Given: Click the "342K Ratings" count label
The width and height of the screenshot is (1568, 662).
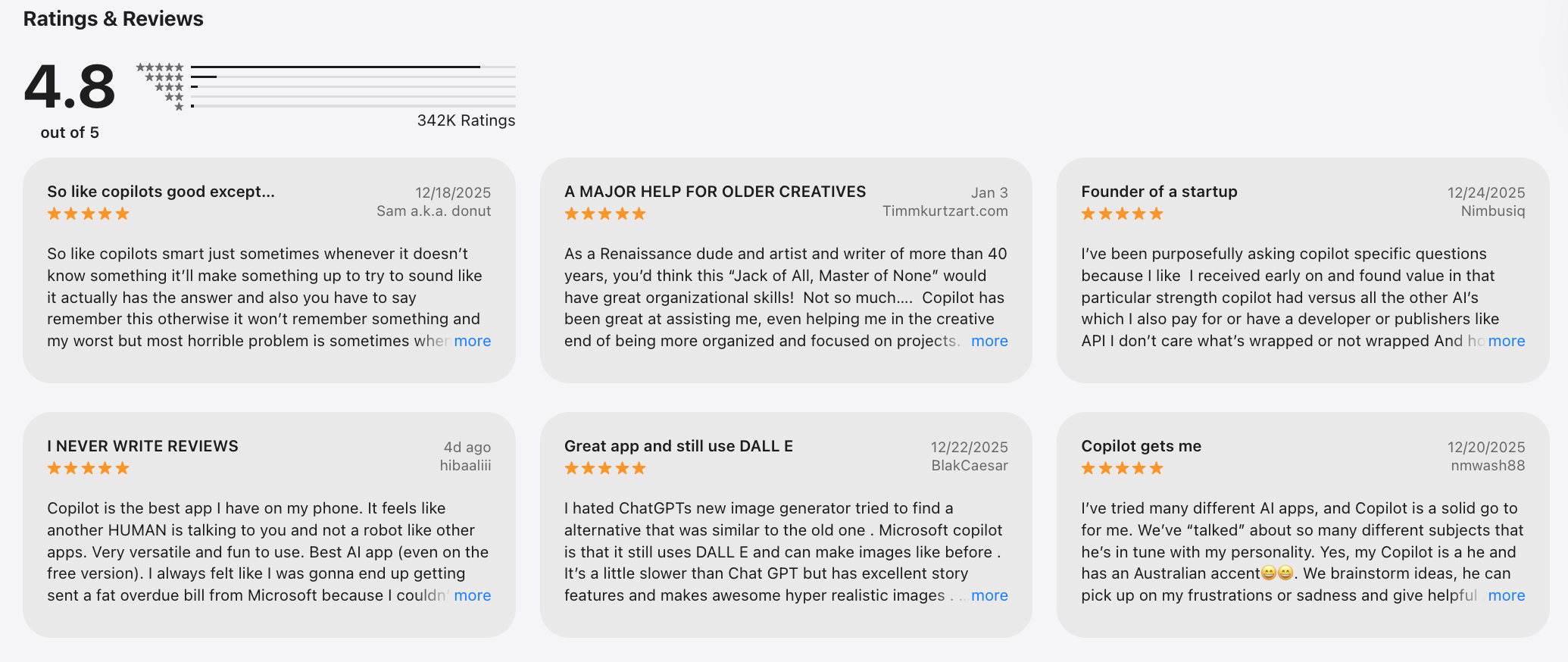Looking at the screenshot, I should (x=466, y=120).
